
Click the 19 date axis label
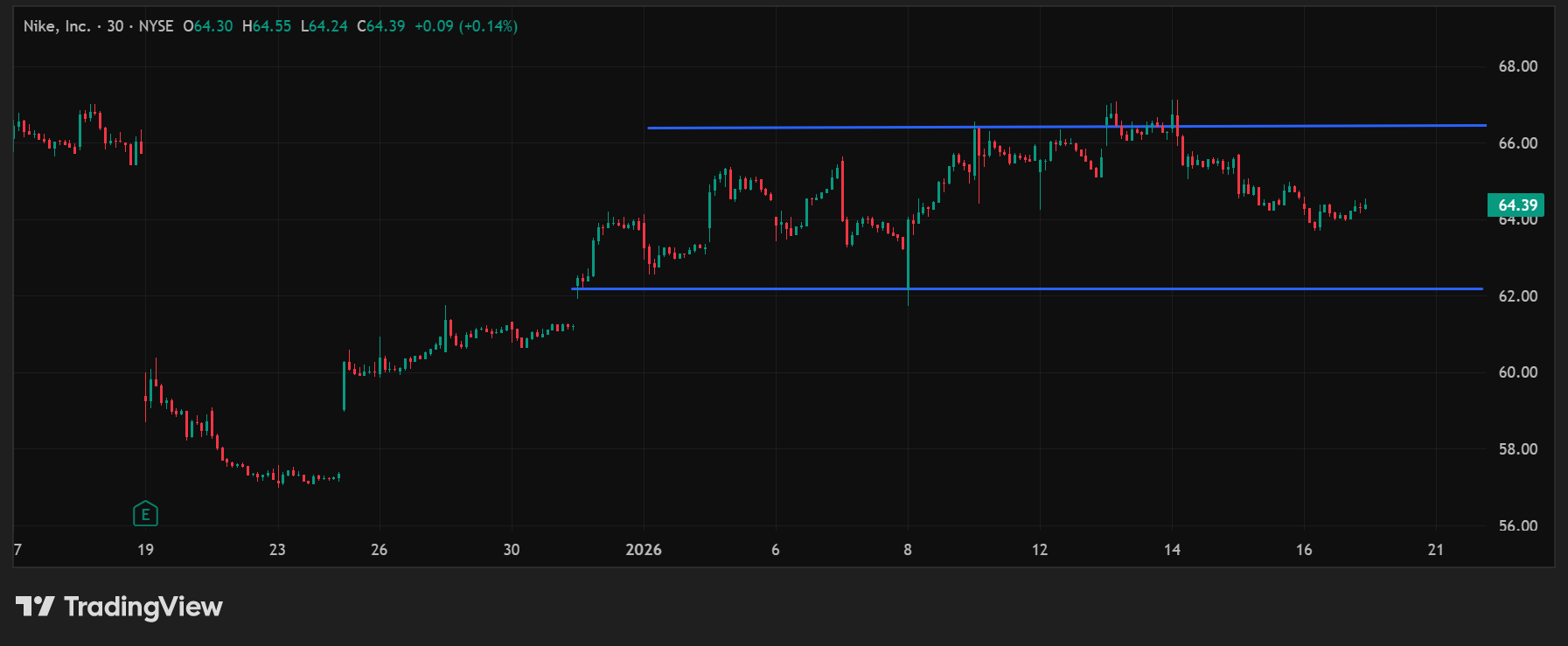point(145,550)
